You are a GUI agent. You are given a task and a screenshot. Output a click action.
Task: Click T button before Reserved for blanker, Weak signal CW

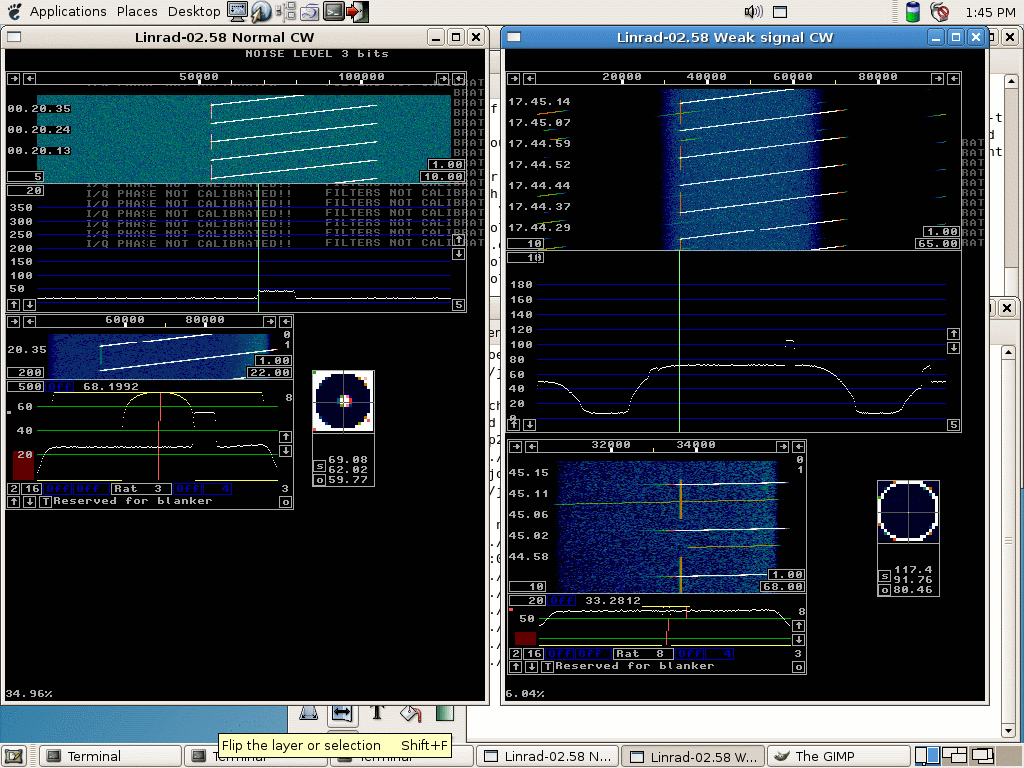pos(547,667)
